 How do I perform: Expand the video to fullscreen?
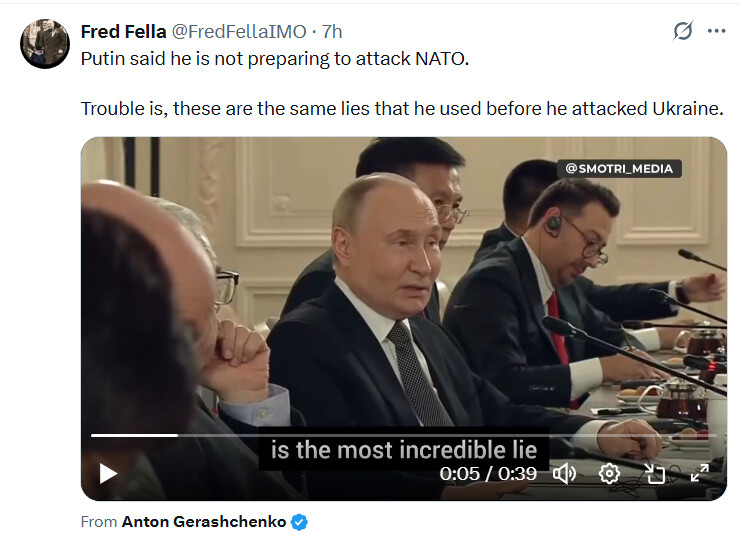(699, 473)
